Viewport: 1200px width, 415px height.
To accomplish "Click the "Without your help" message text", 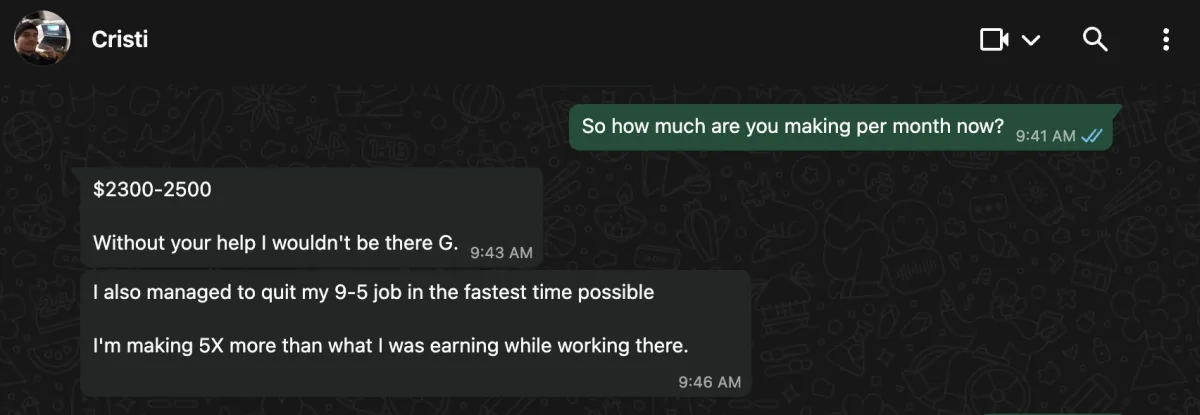I will point(275,242).
